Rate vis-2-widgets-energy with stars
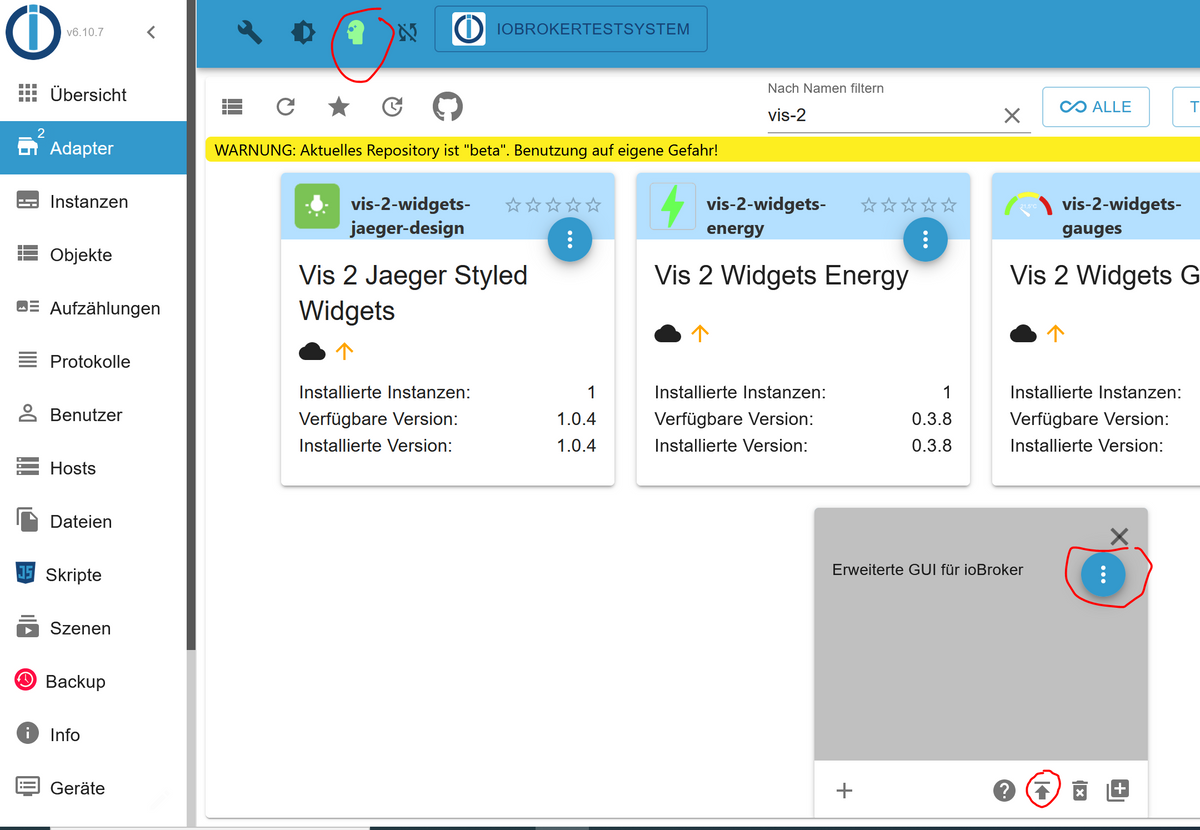 909,205
